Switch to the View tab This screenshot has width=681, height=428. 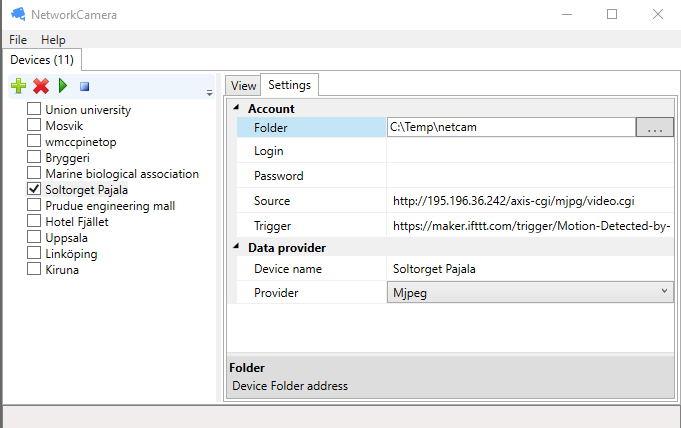243,86
